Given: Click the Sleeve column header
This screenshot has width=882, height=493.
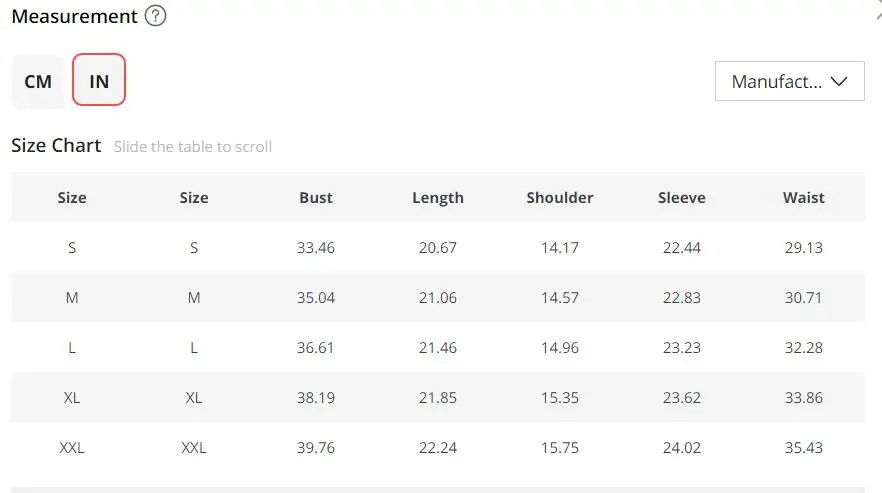Looking at the screenshot, I should 682,198.
